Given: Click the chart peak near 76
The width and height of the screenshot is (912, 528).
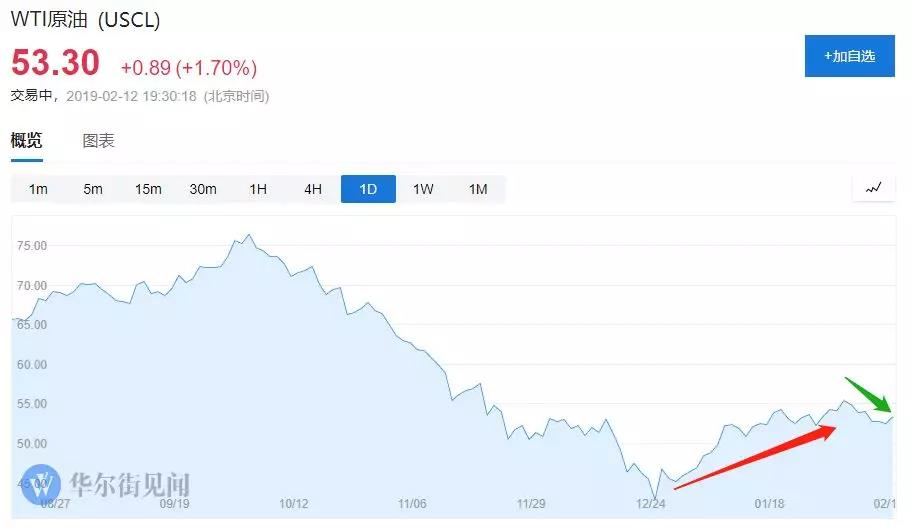Looking at the screenshot, I should pyautogui.click(x=248, y=235).
